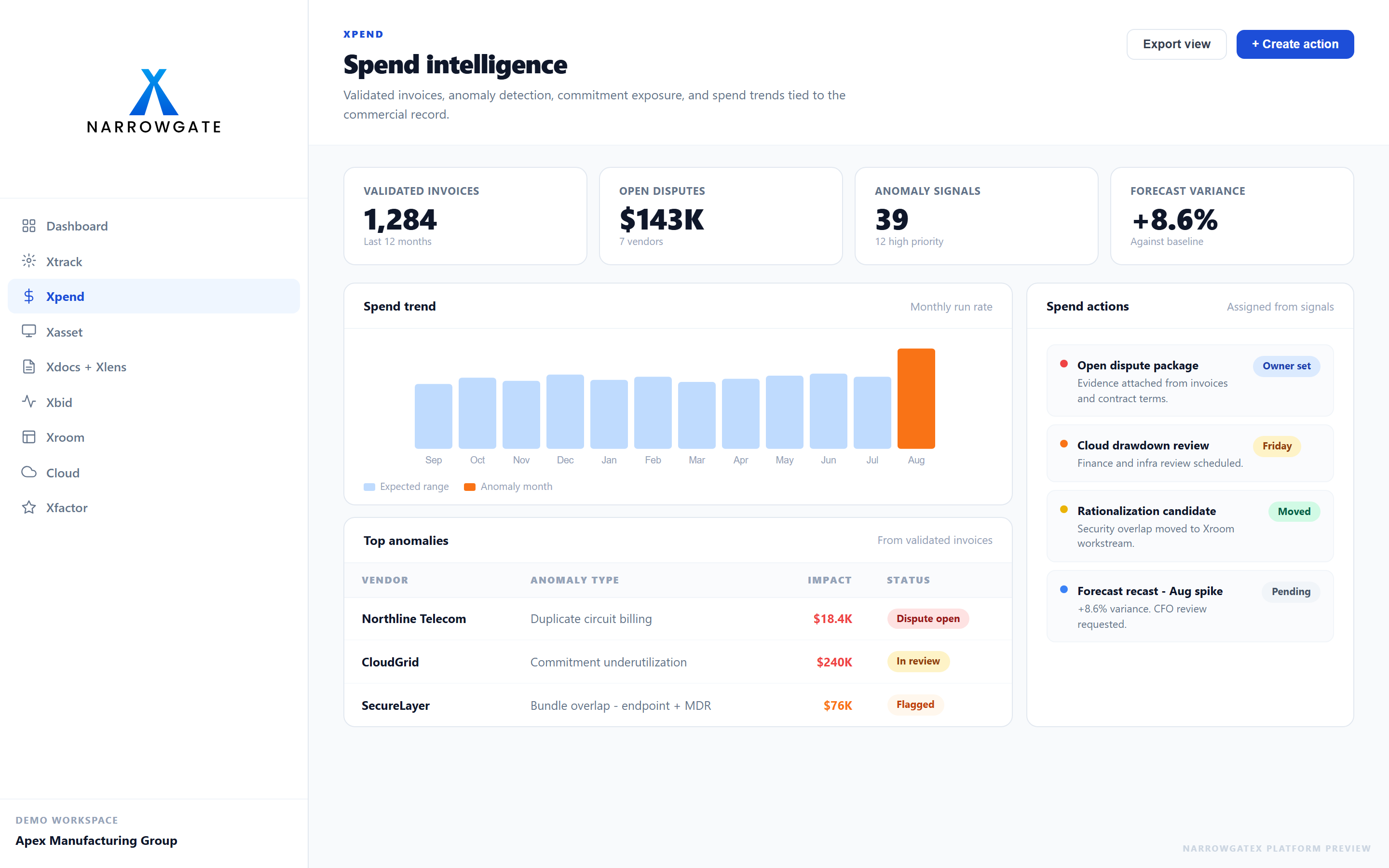The width and height of the screenshot is (1389, 868).
Task: Click the Assigned from signals label
Action: [1280, 307]
